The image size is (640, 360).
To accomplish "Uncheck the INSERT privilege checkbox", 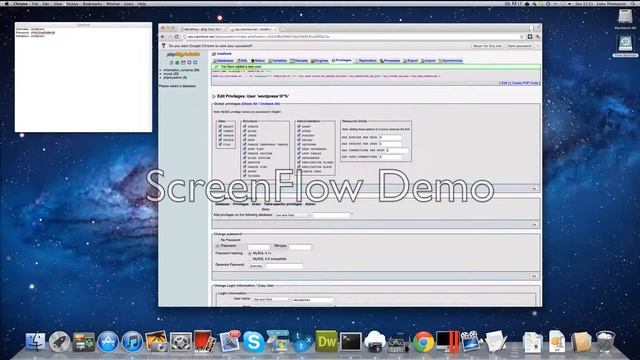I will tap(220, 131).
